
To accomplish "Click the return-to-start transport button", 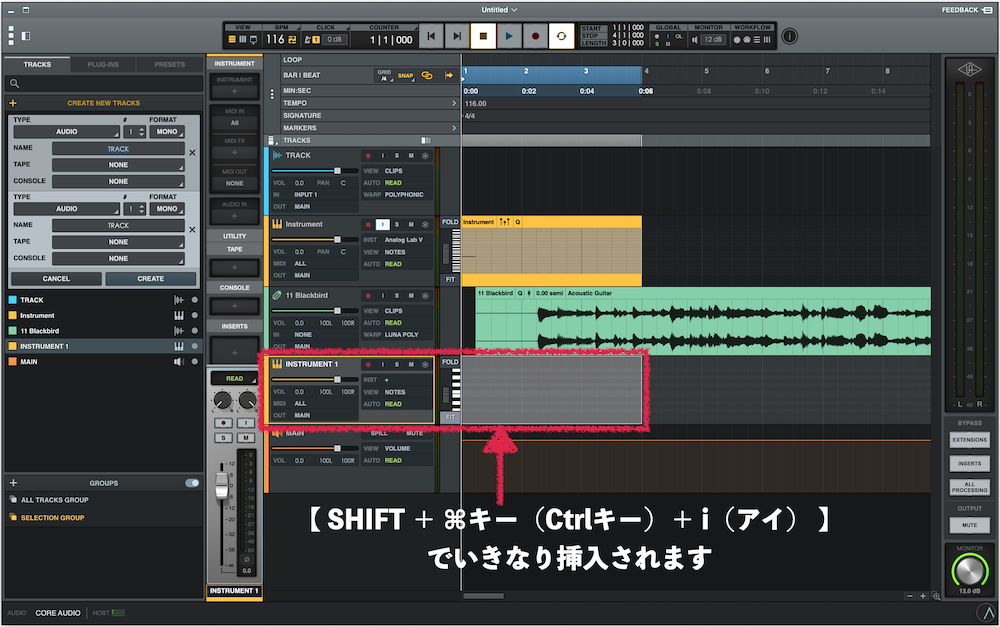I will coord(431,37).
